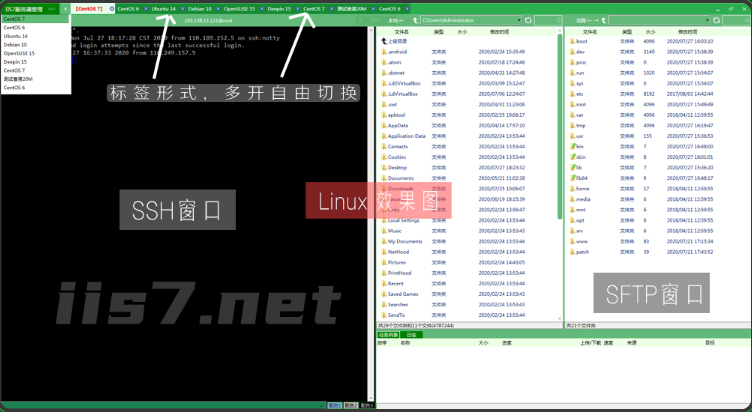The width and height of the screenshot is (752, 412).
Task: Open the 任务列表 tab
Action: [388, 335]
